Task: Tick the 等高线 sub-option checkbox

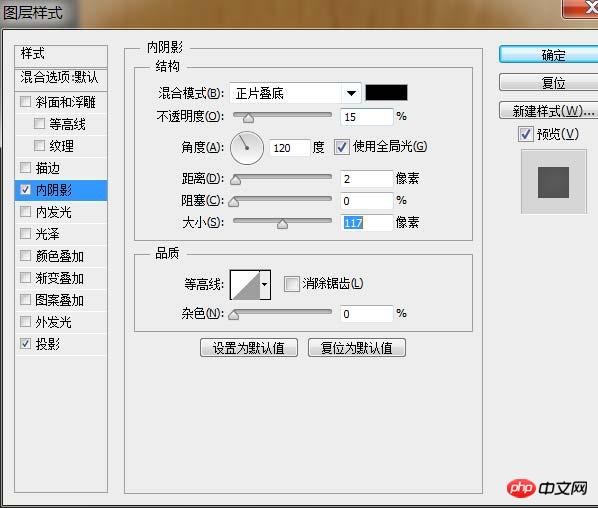Action: [39, 124]
